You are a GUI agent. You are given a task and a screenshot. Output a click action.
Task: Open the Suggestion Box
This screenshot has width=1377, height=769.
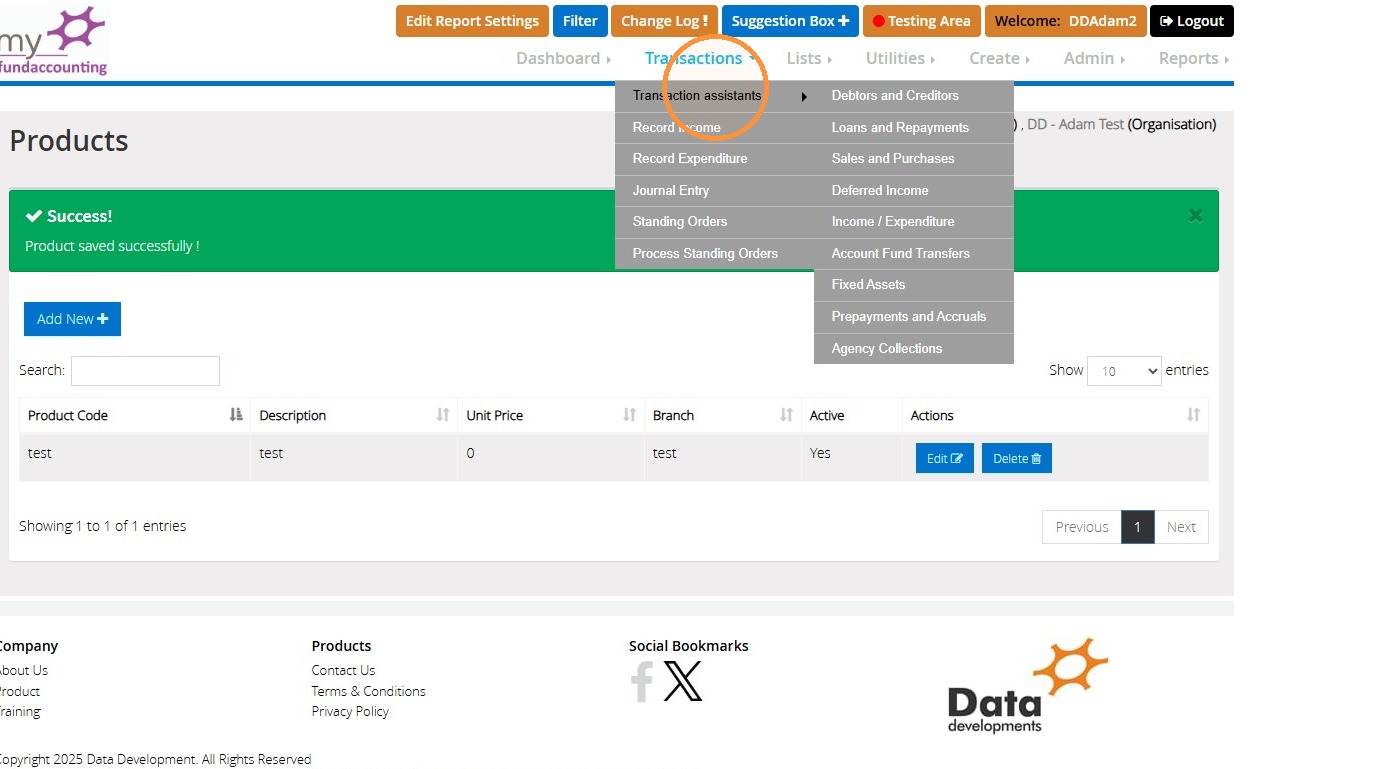[790, 21]
